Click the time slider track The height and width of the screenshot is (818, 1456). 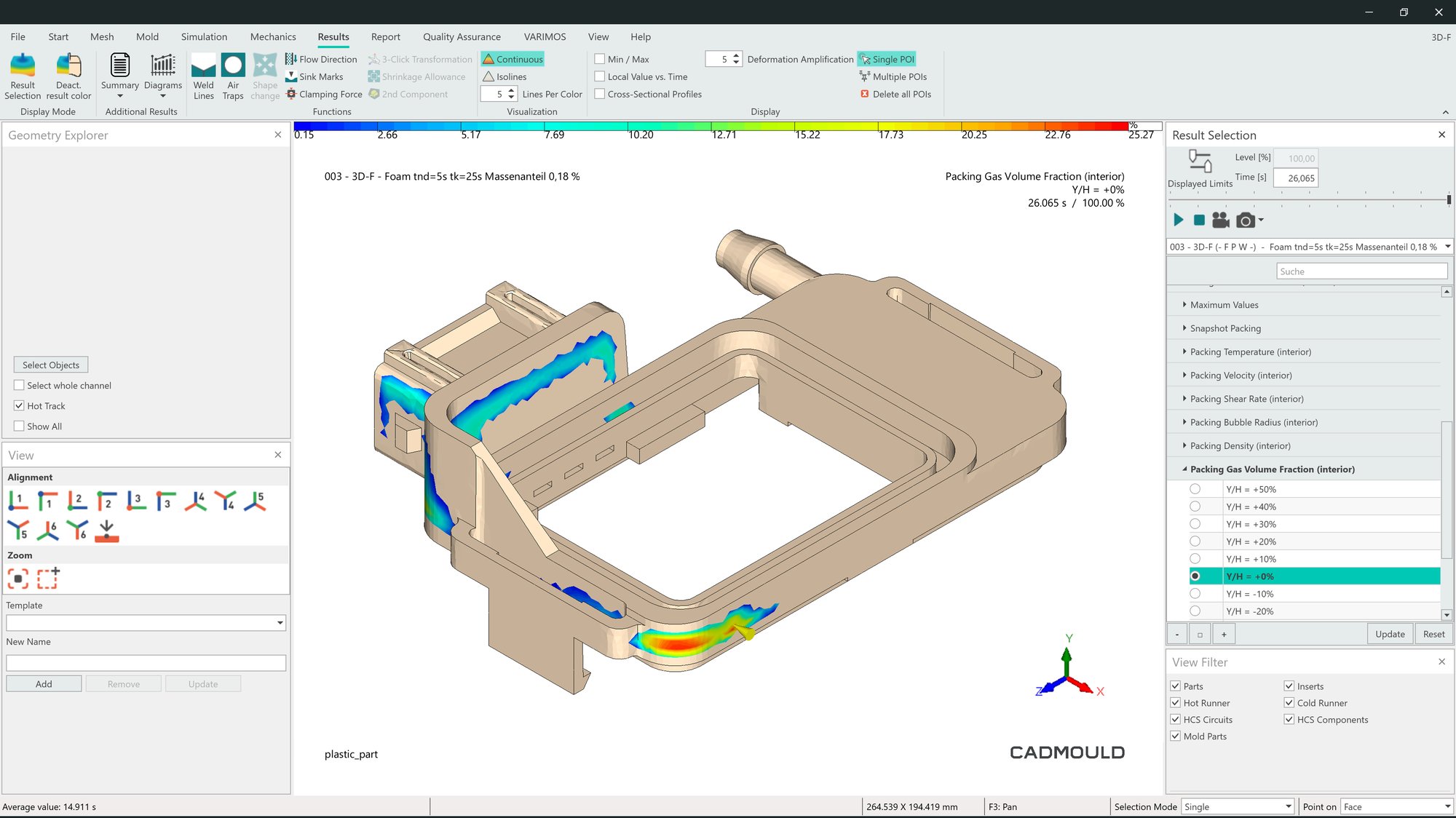[1307, 199]
